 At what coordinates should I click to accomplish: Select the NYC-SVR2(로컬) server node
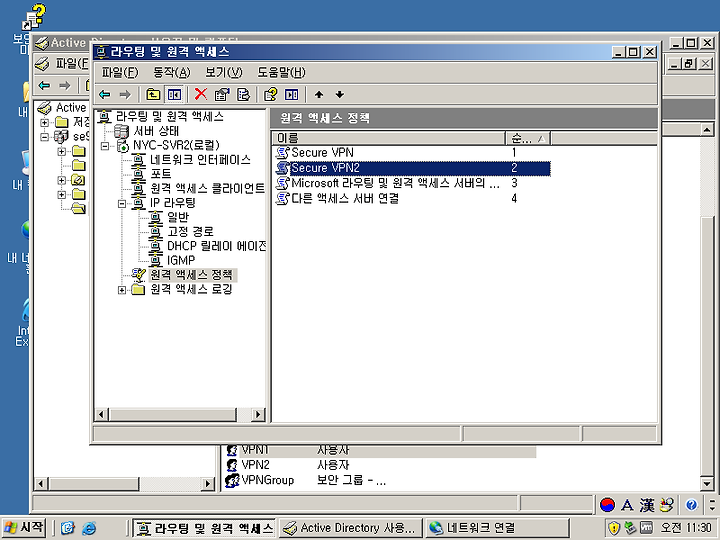tap(169, 146)
